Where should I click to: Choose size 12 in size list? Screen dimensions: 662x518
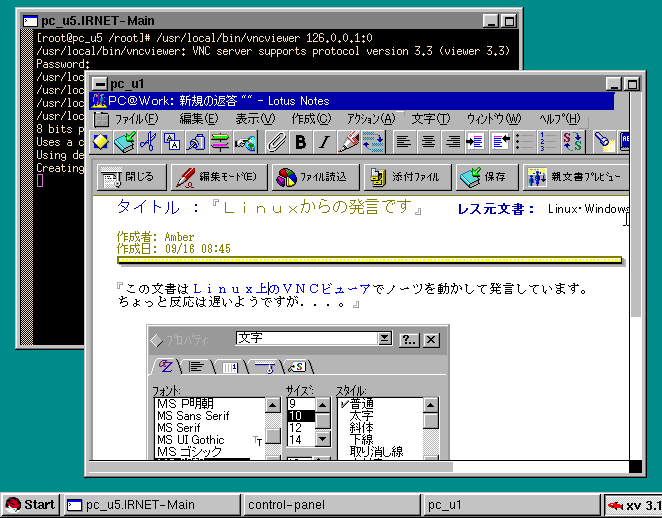point(301,428)
